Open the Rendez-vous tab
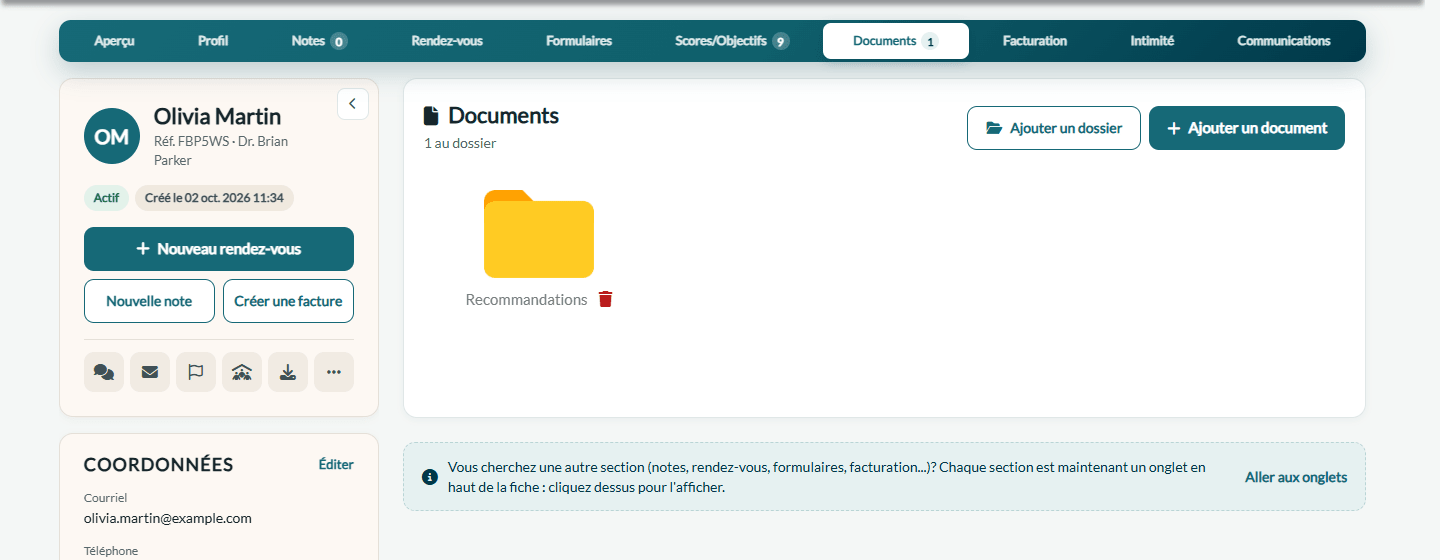 [x=447, y=41]
